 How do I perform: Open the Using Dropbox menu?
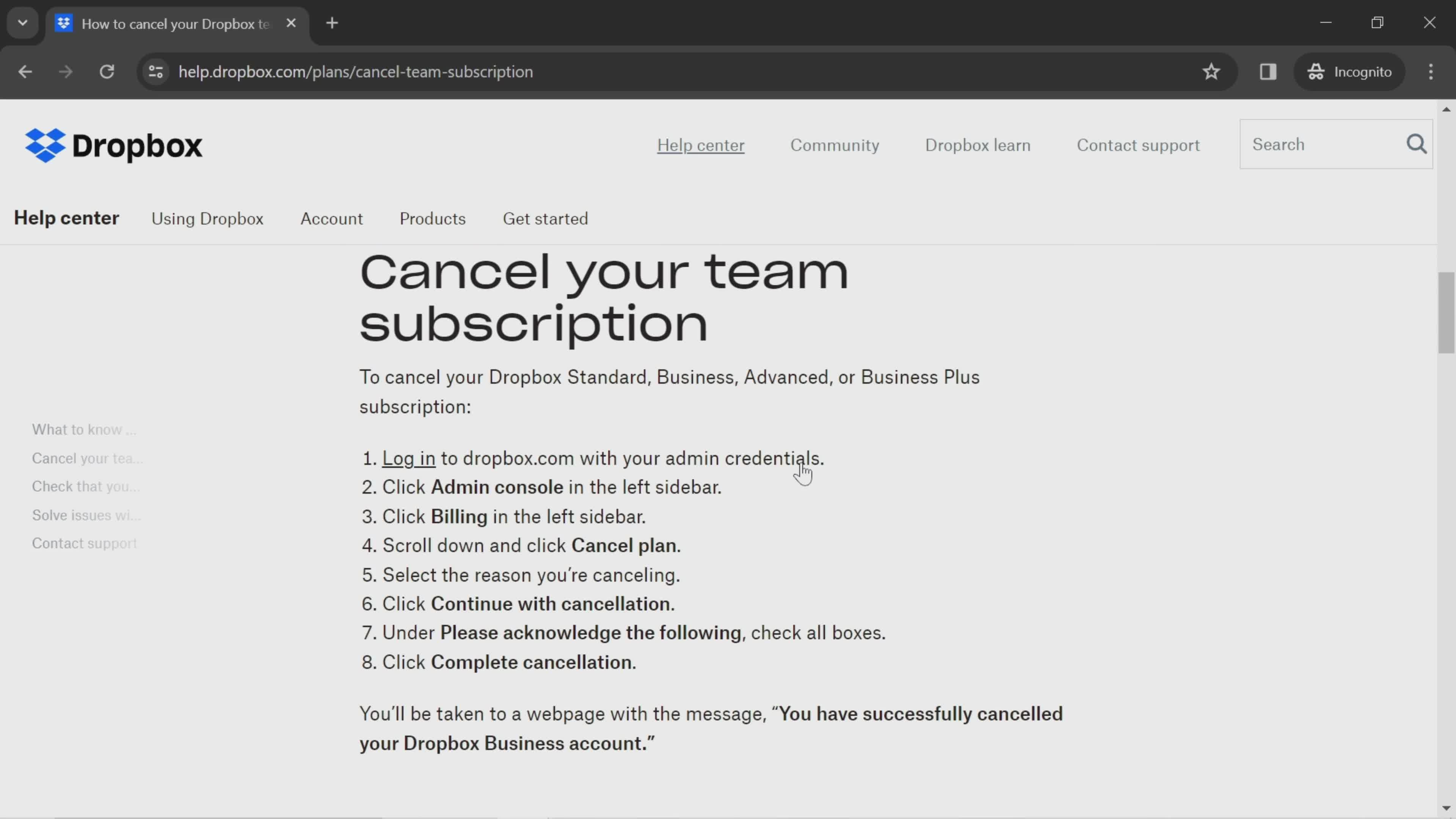click(x=207, y=219)
